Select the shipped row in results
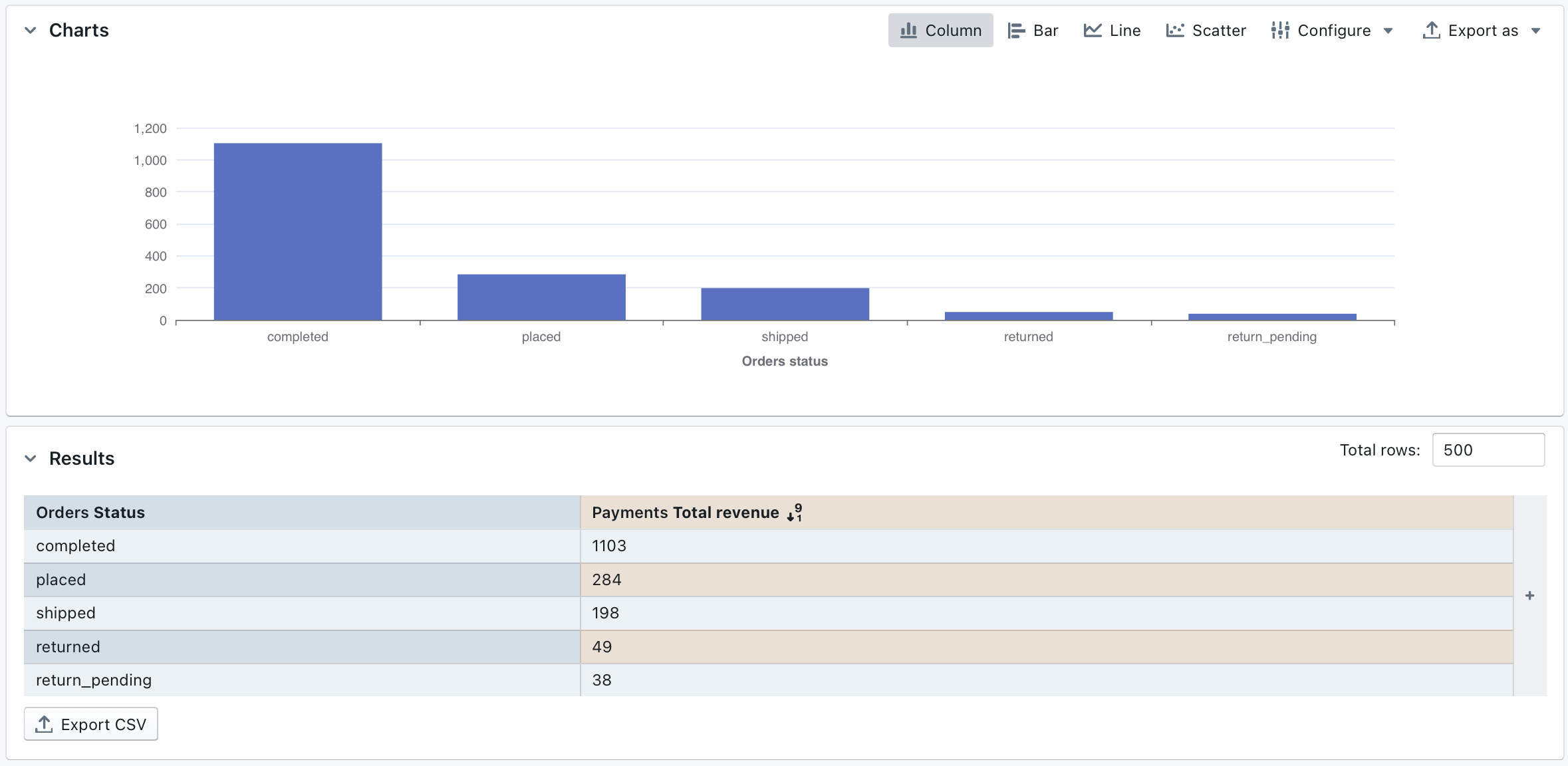This screenshot has width=1568, height=766. 66,613
